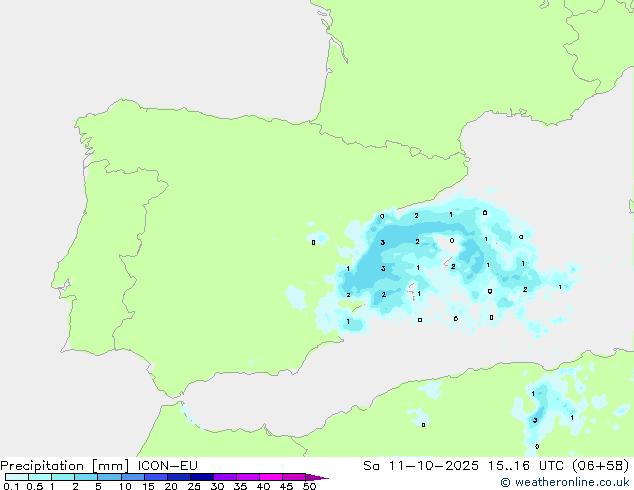Viewport: 634px width, 490px height.
Task: Click the 2–5 mm legend color swatch
Action: point(86,477)
